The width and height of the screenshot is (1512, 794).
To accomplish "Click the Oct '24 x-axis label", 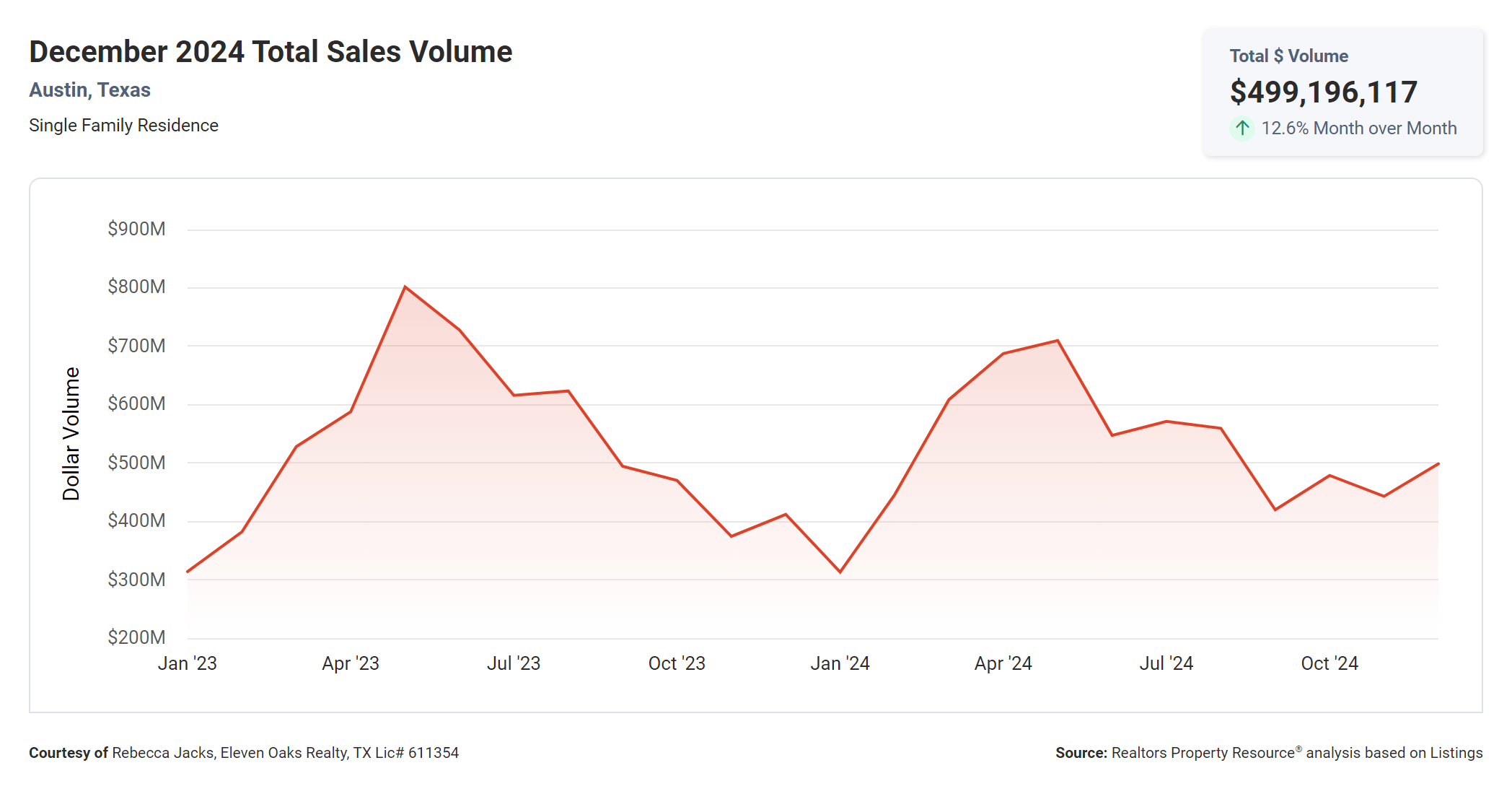I will [x=1329, y=663].
